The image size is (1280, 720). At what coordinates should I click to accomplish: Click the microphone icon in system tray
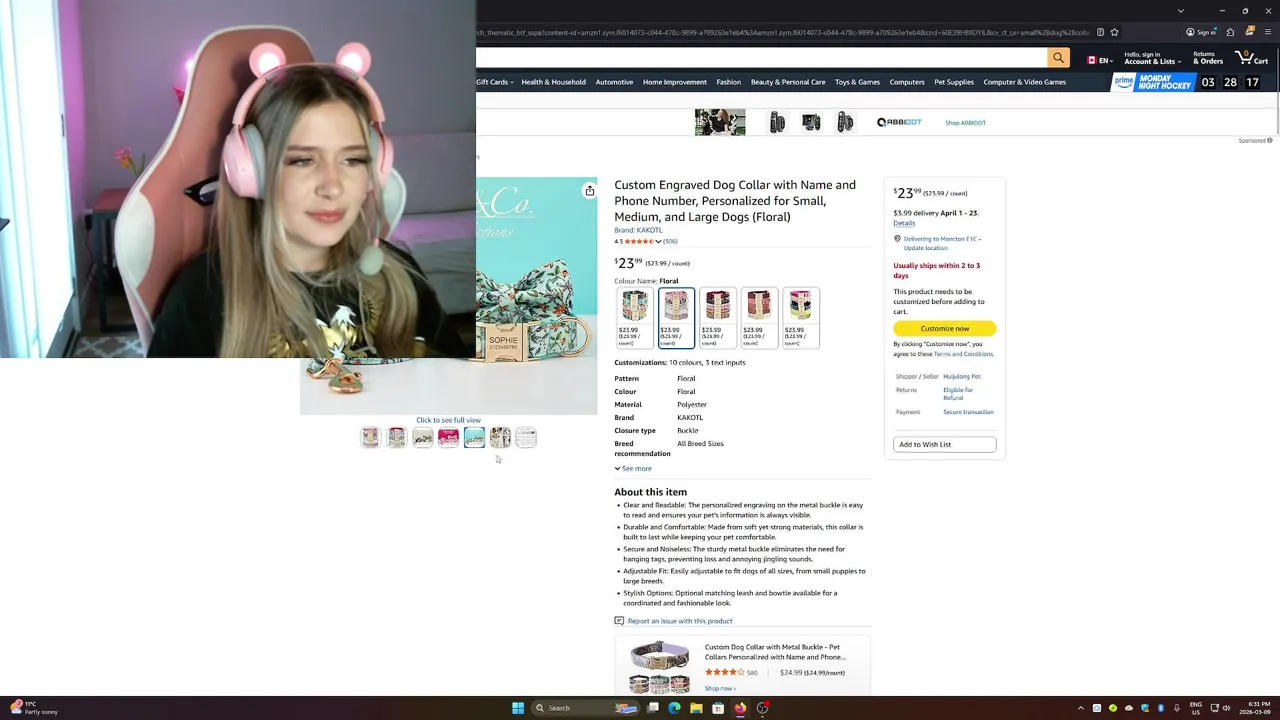click(x=1177, y=708)
